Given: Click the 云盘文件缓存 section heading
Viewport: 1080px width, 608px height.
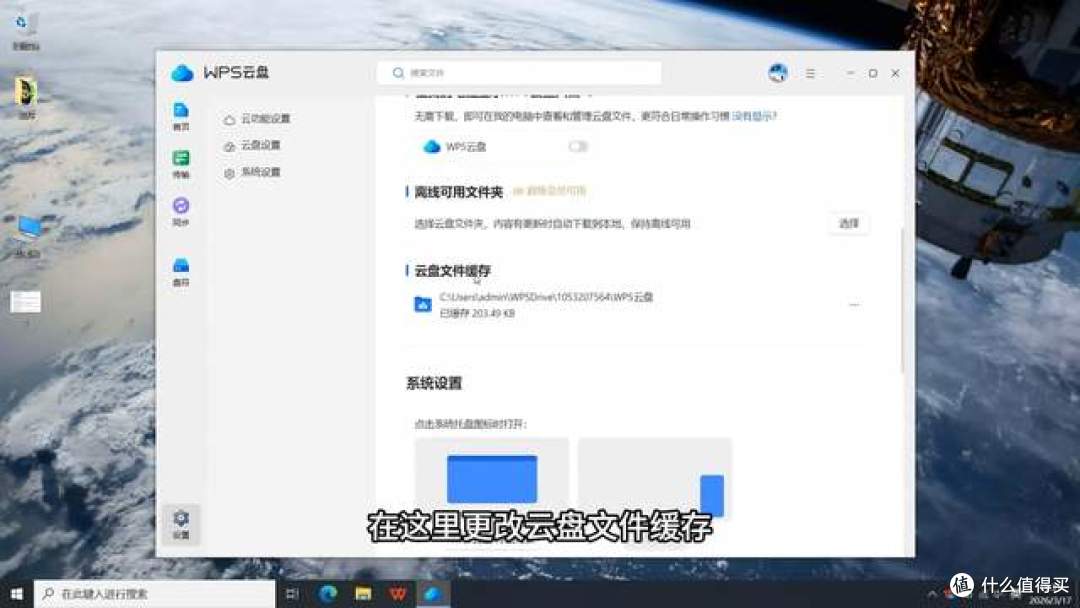Looking at the screenshot, I should coord(452,271).
